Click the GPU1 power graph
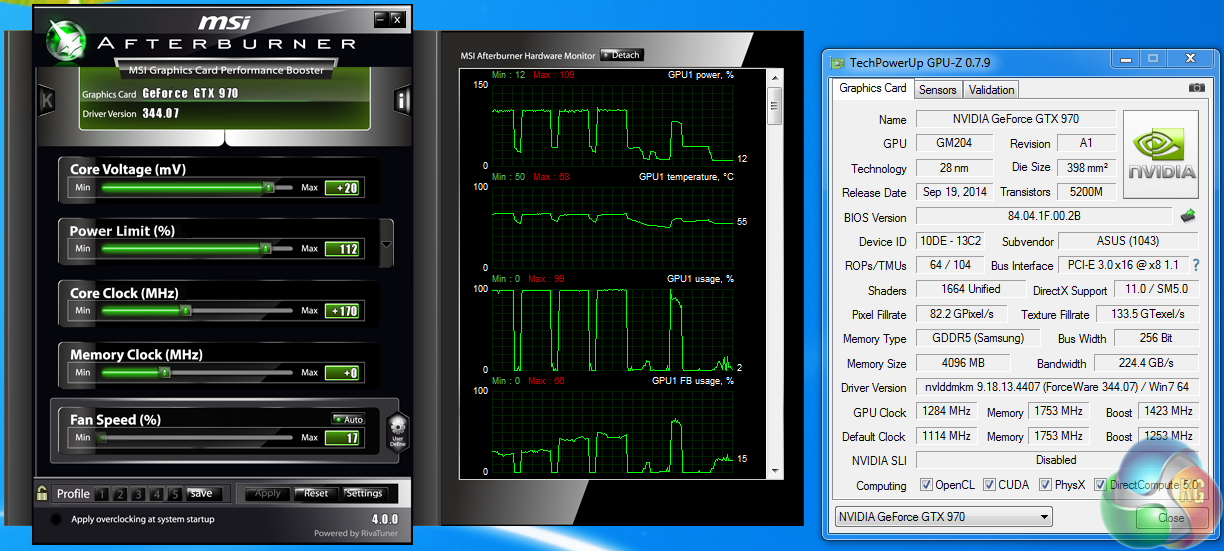 tap(612, 125)
